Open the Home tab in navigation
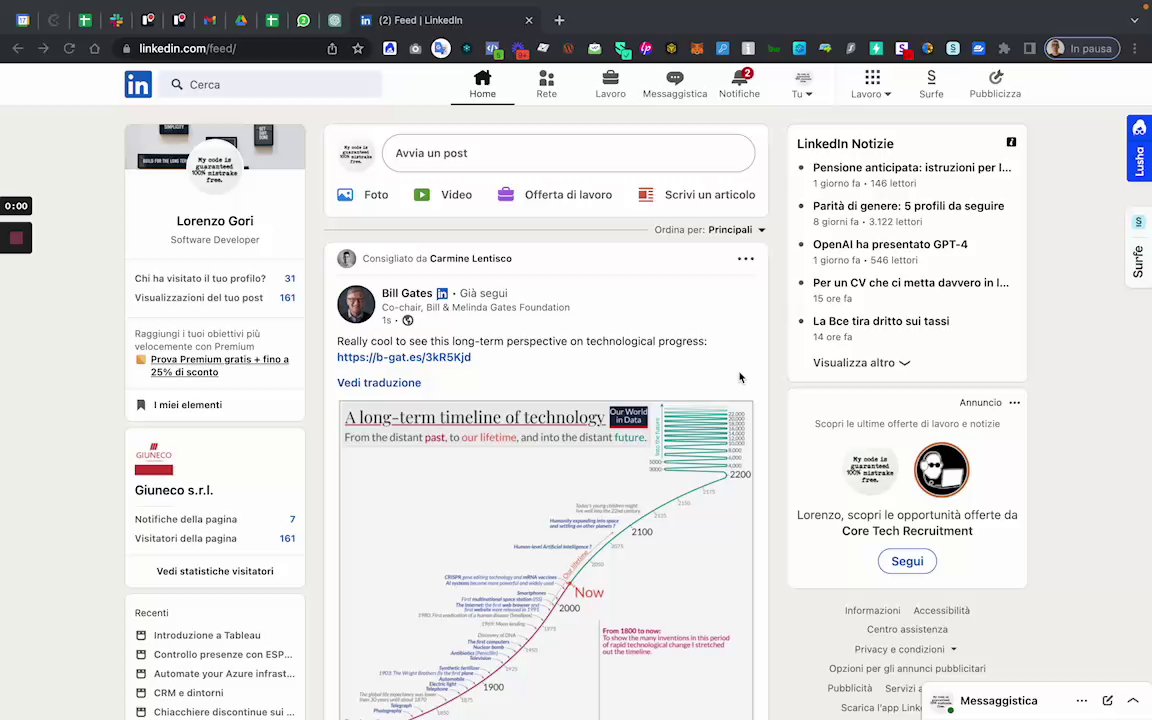This screenshot has width=1152, height=720. [x=483, y=84]
